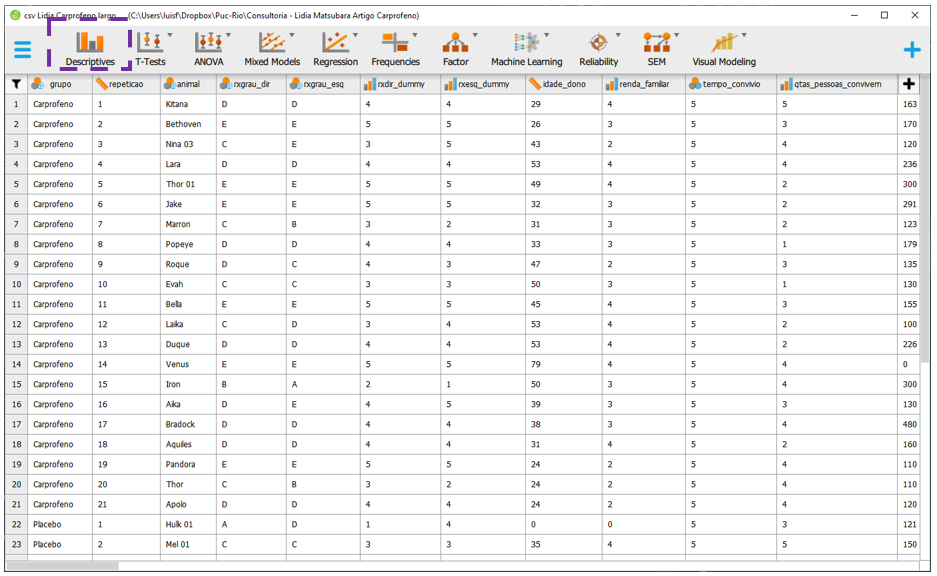Open the Visual Modeling module

click(724, 48)
